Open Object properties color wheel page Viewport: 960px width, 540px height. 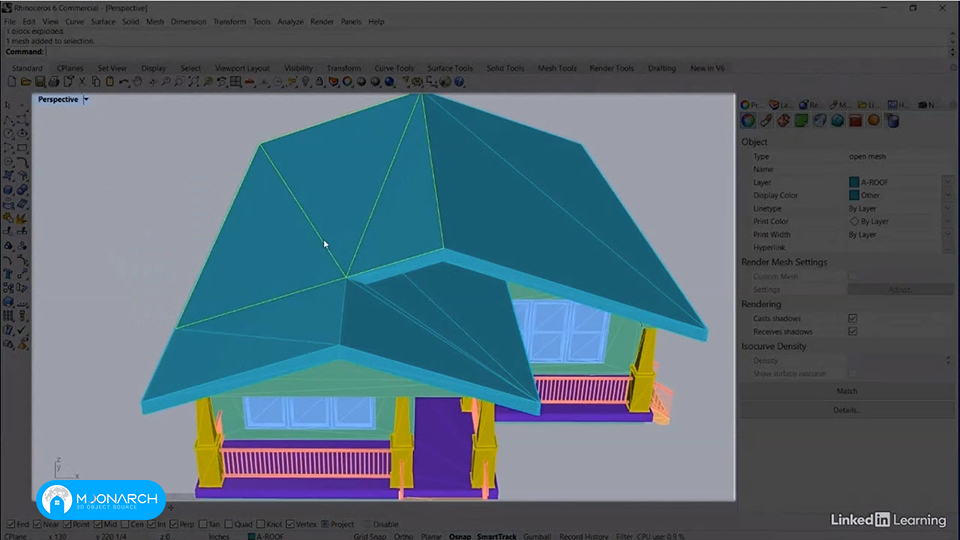point(748,121)
